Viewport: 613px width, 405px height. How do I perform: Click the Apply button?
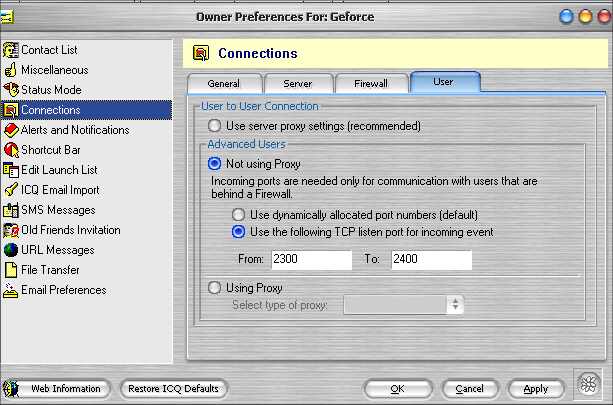536,389
